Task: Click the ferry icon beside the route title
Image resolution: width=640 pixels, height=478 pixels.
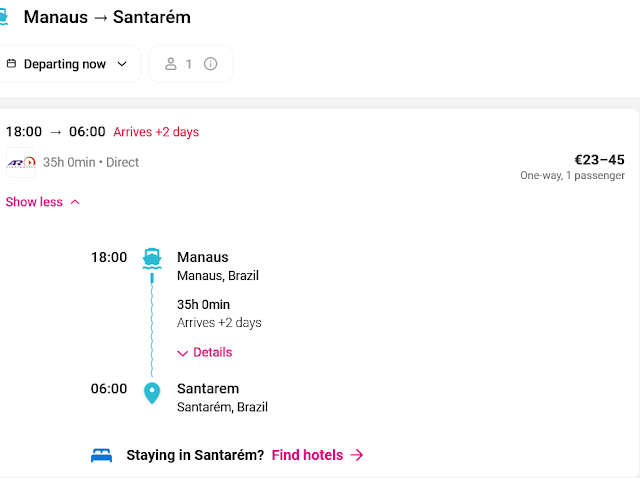Action: pyautogui.click(x=4, y=17)
